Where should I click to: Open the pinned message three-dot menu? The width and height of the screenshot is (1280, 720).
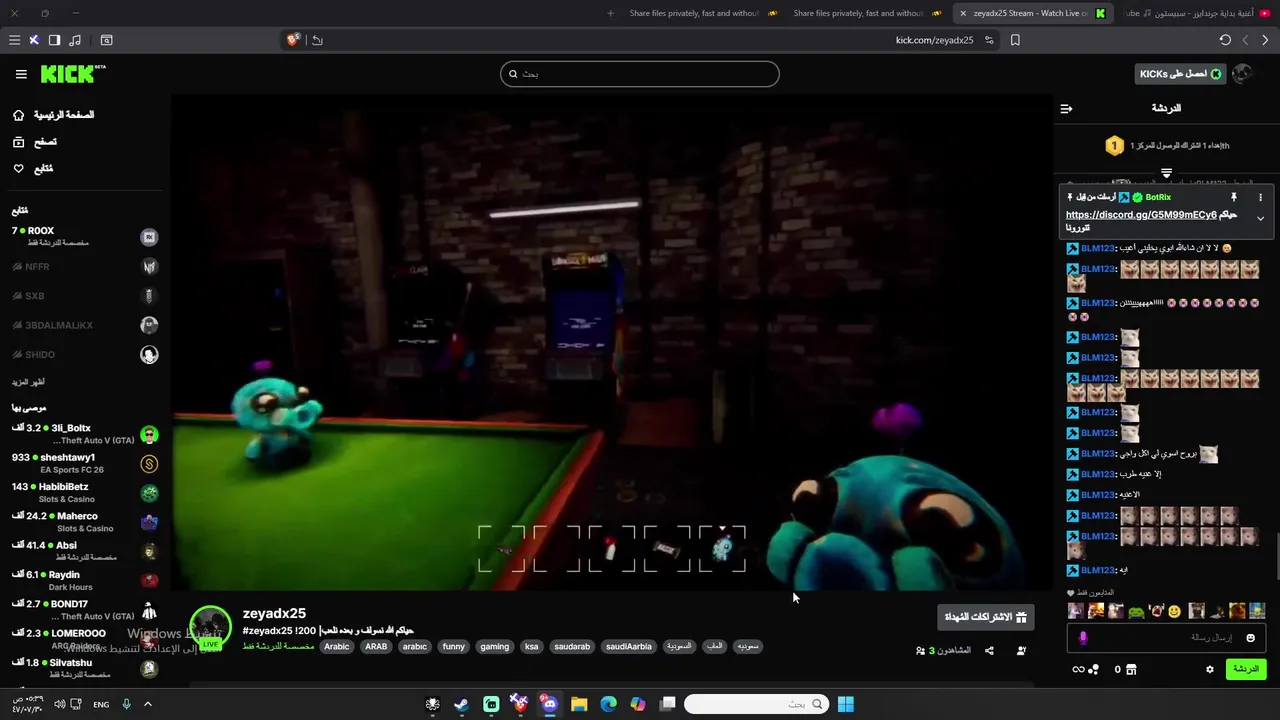(x=1260, y=198)
